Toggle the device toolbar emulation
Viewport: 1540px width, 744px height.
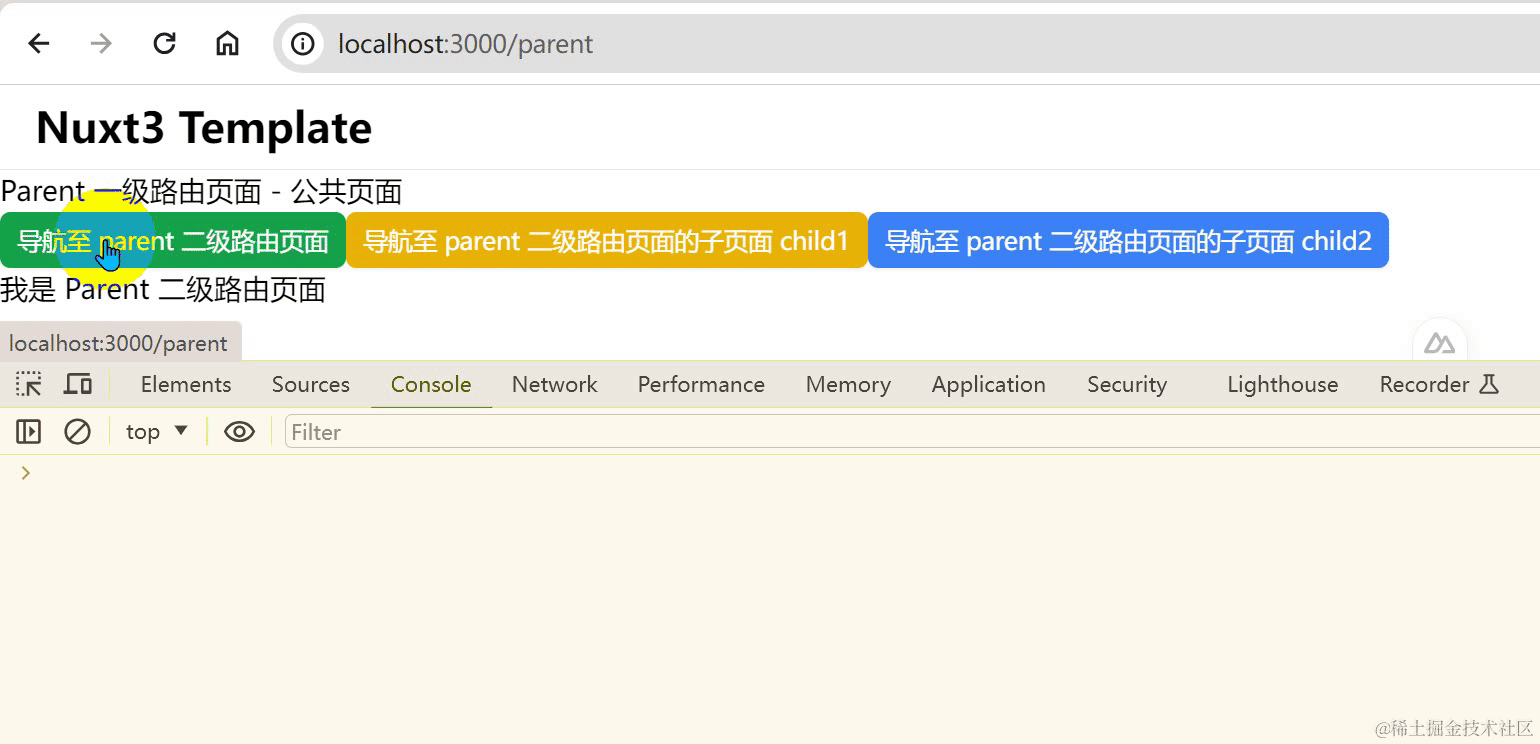click(x=78, y=384)
